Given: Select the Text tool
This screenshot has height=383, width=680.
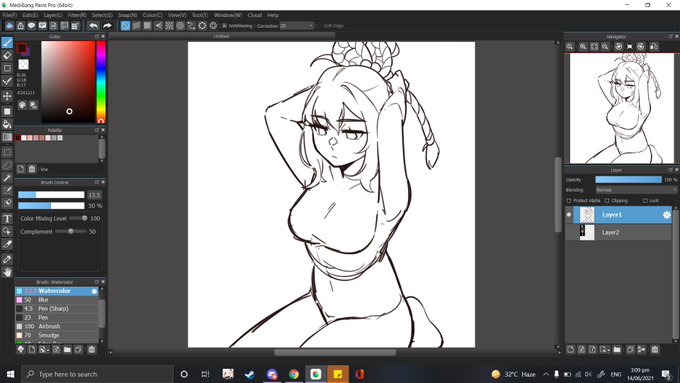Looking at the screenshot, I should [x=7, y=218].
